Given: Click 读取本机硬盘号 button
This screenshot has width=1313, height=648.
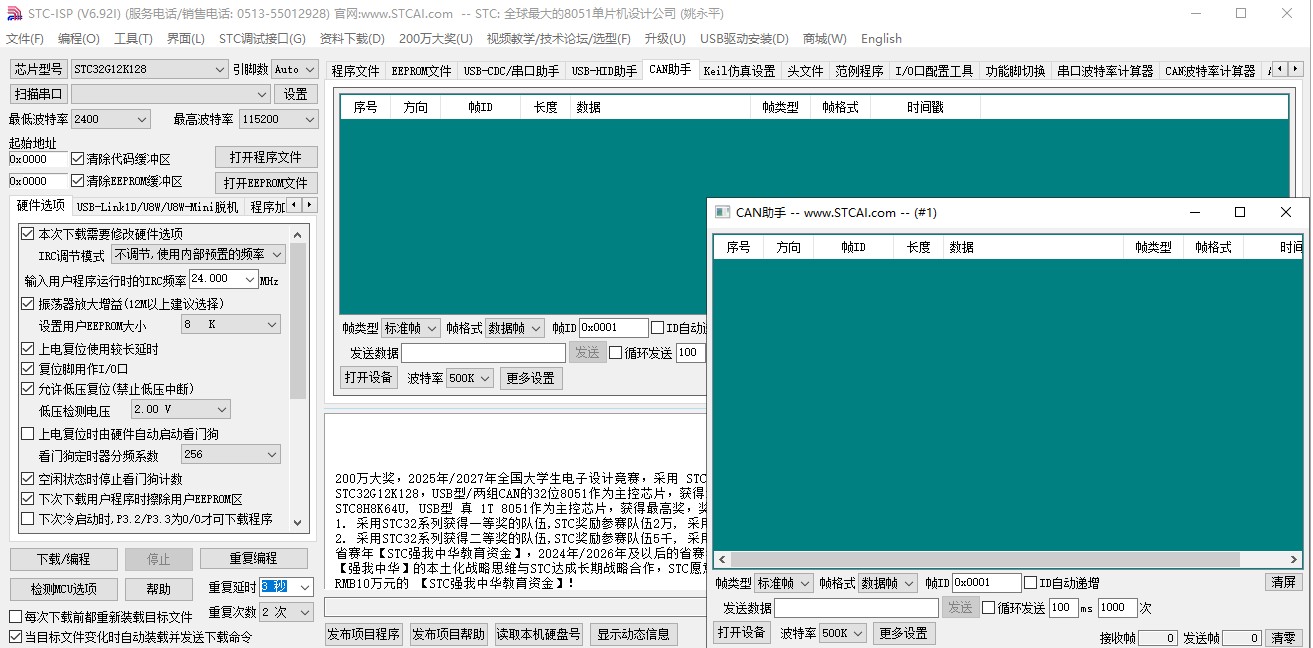Looking at the screenshot, I should pos(538,634).
